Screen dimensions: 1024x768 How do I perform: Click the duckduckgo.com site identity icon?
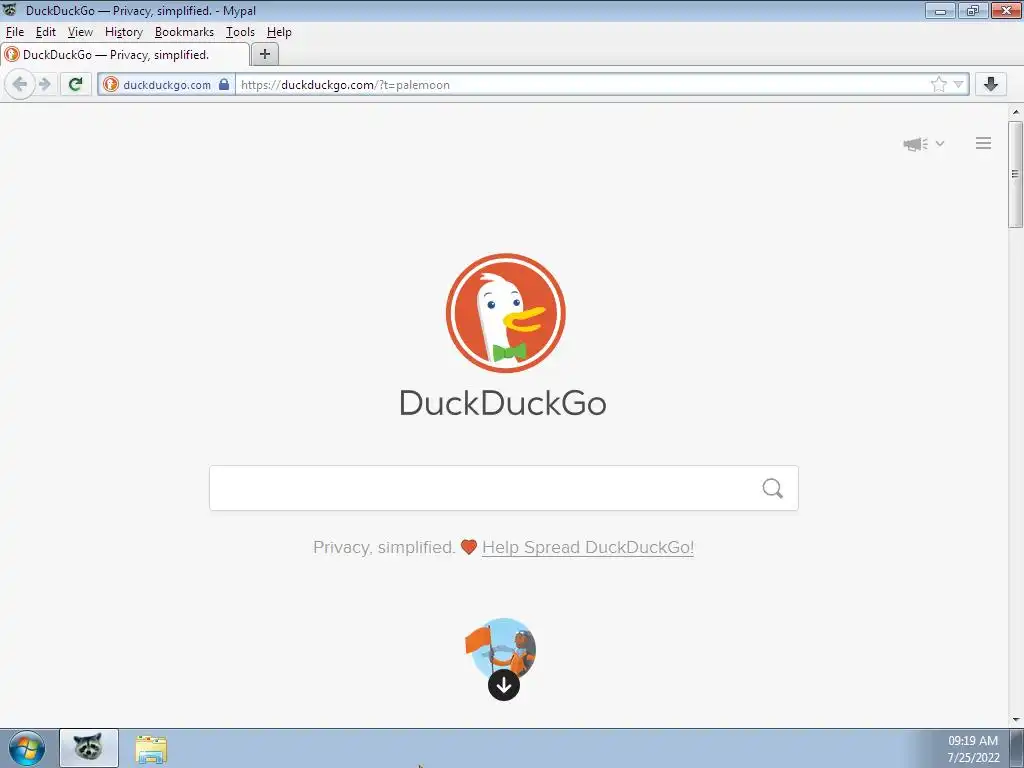111,84
